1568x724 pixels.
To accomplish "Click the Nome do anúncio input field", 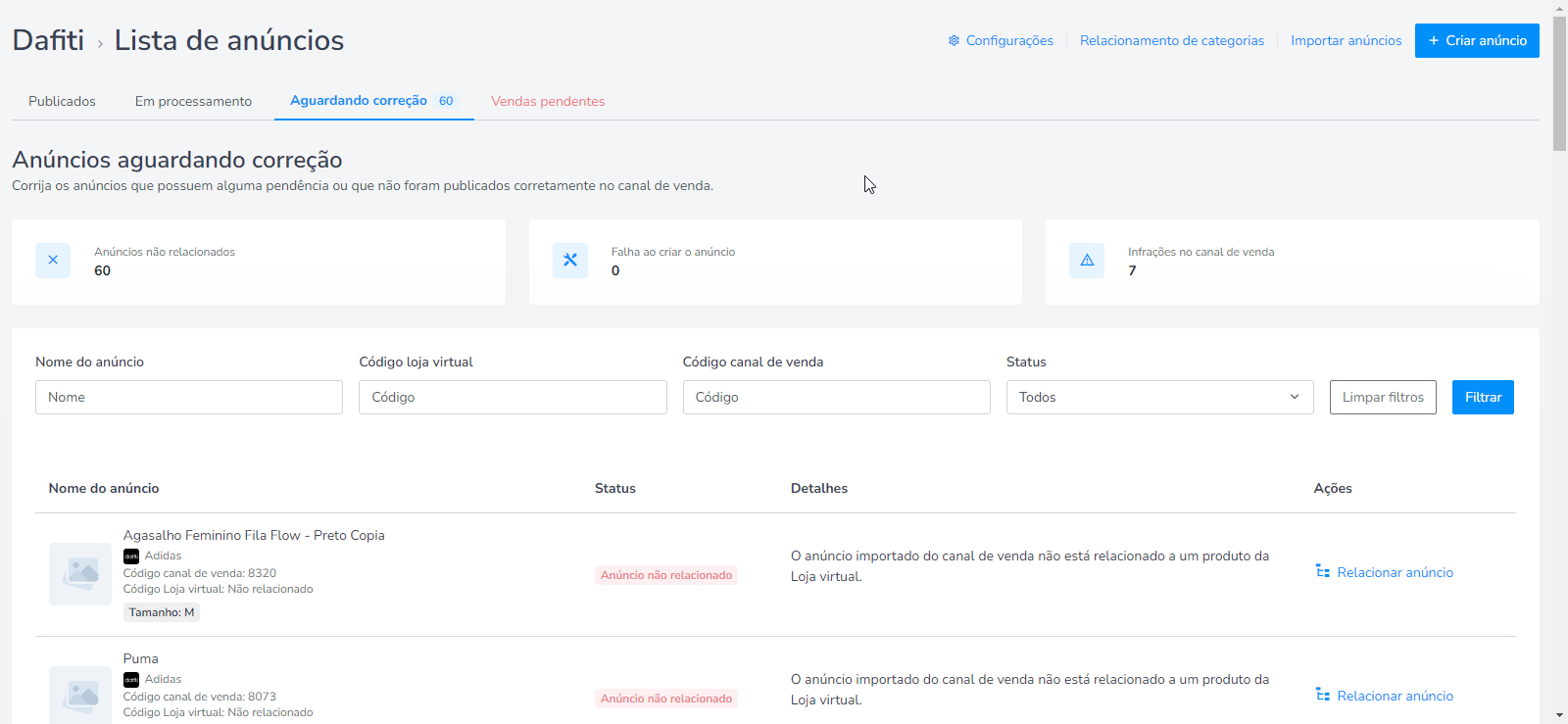I will 189,397.
